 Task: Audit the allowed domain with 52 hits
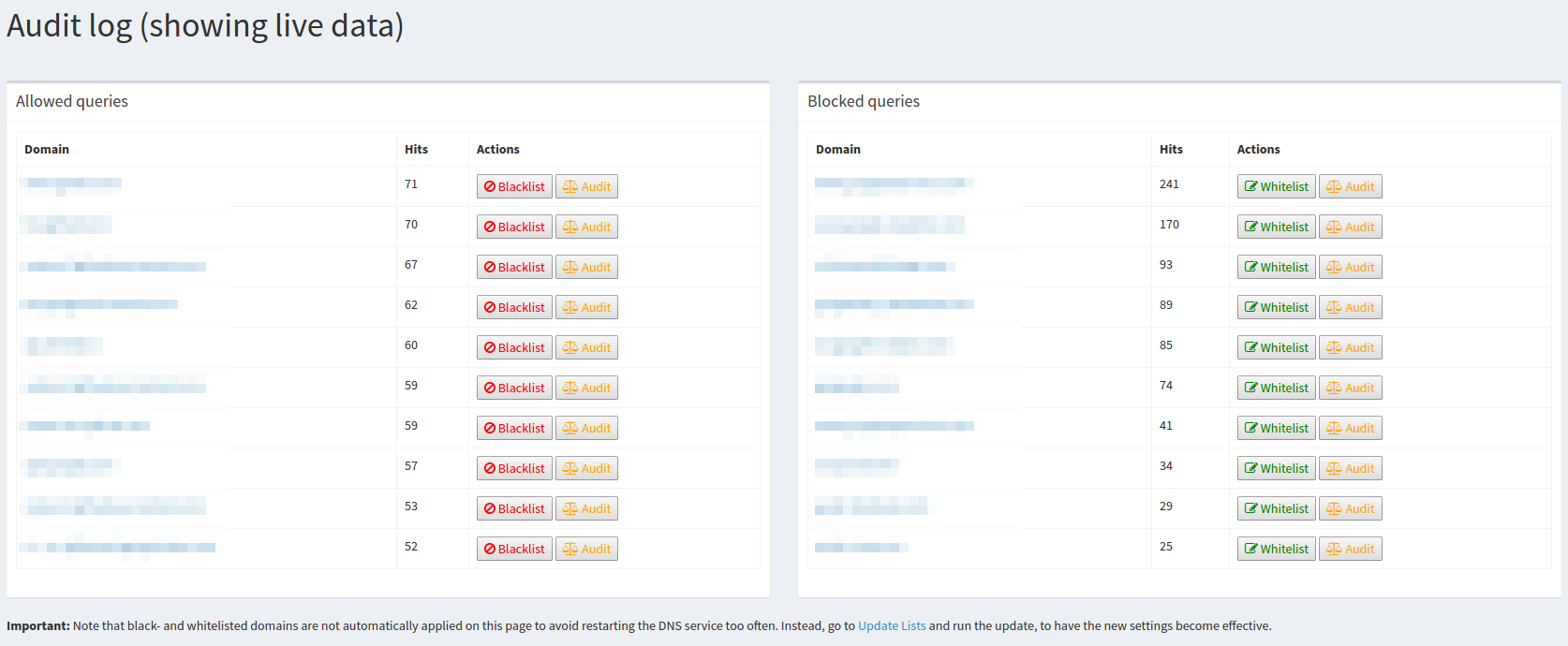point(586,549)
